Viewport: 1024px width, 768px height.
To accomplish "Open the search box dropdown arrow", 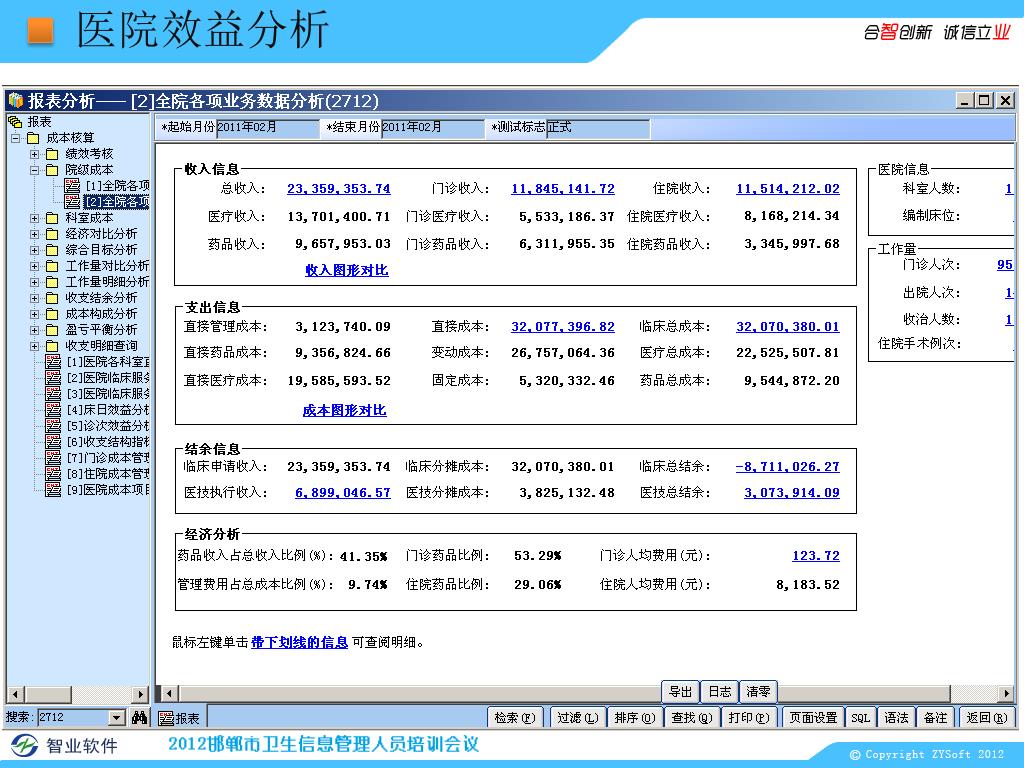I will 117,718.
